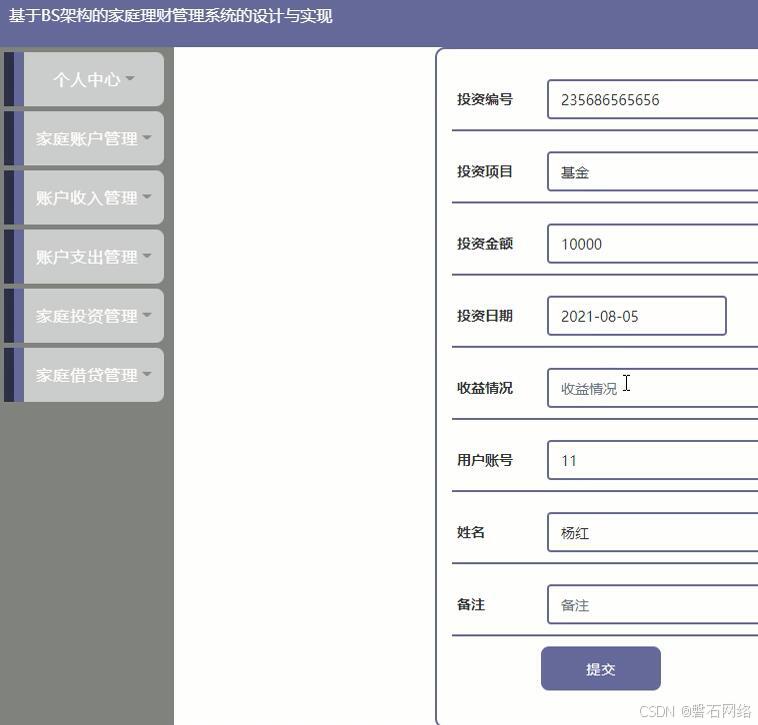Click the empty 备注 input field
758x725 pixels.
(653, 605)
